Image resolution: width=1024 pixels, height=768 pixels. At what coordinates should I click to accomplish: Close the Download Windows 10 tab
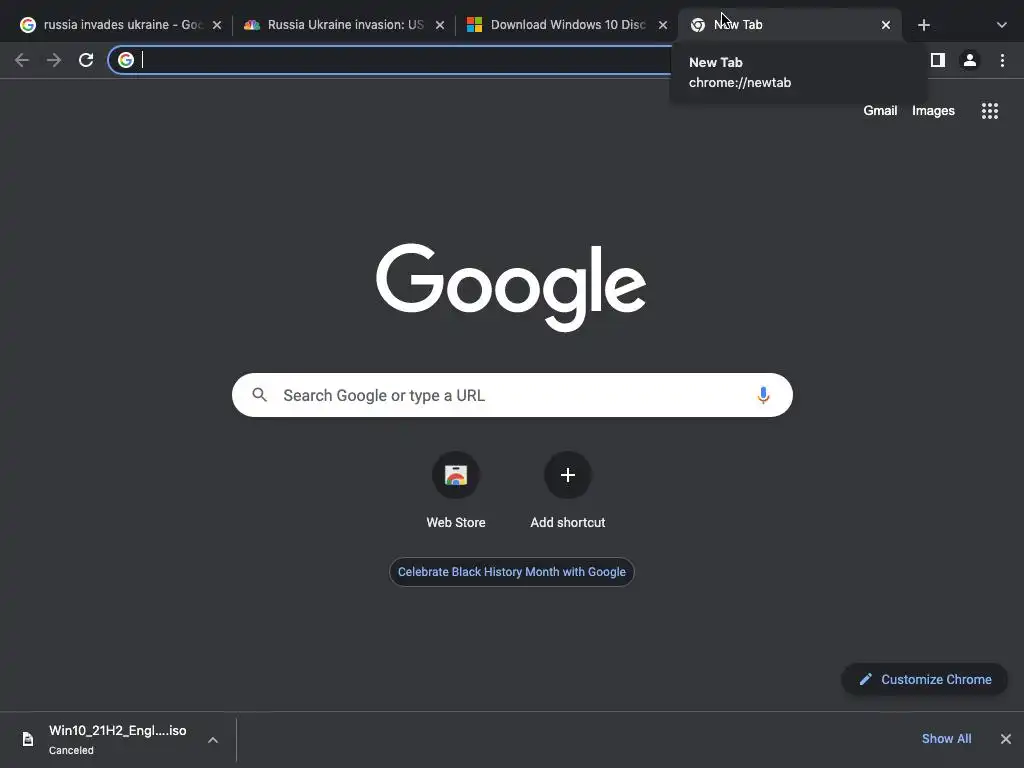[663, 25]
